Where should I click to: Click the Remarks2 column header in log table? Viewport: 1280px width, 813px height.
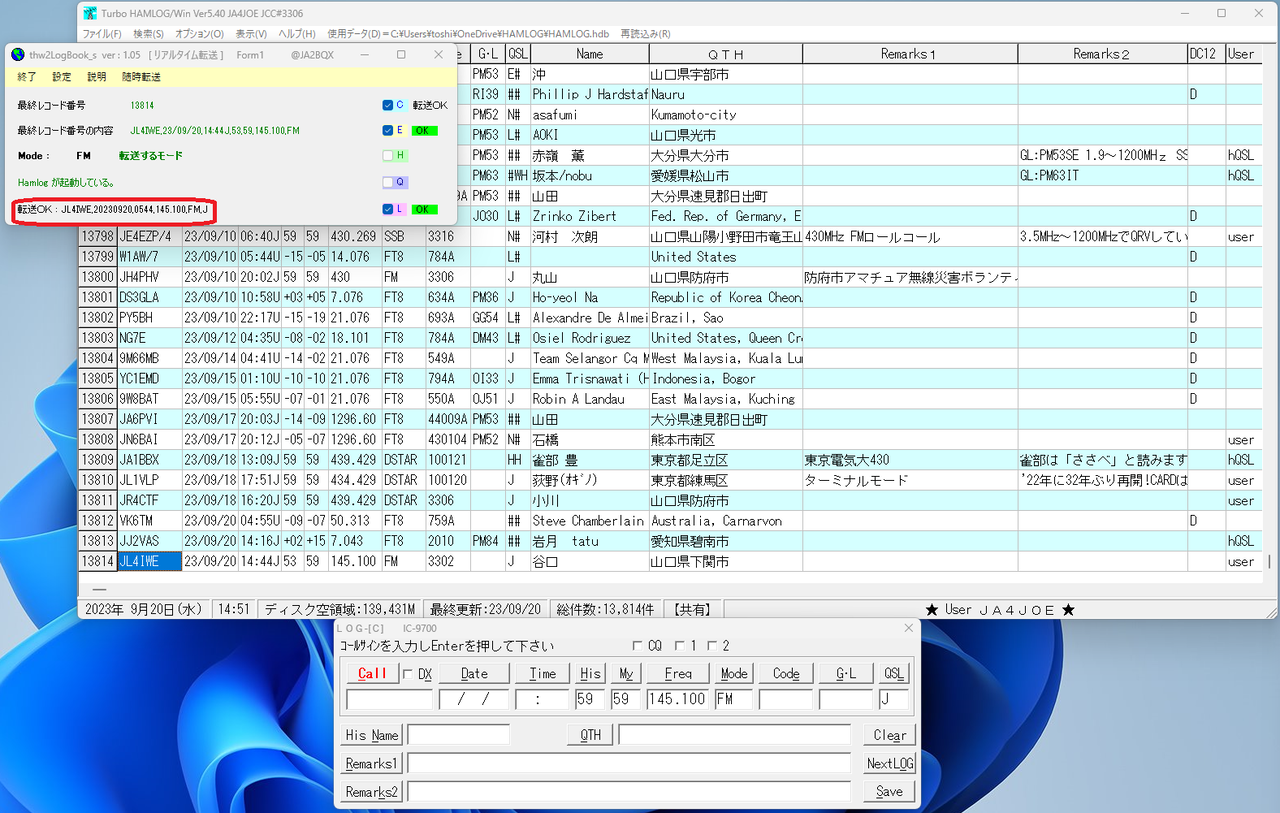1102,53
